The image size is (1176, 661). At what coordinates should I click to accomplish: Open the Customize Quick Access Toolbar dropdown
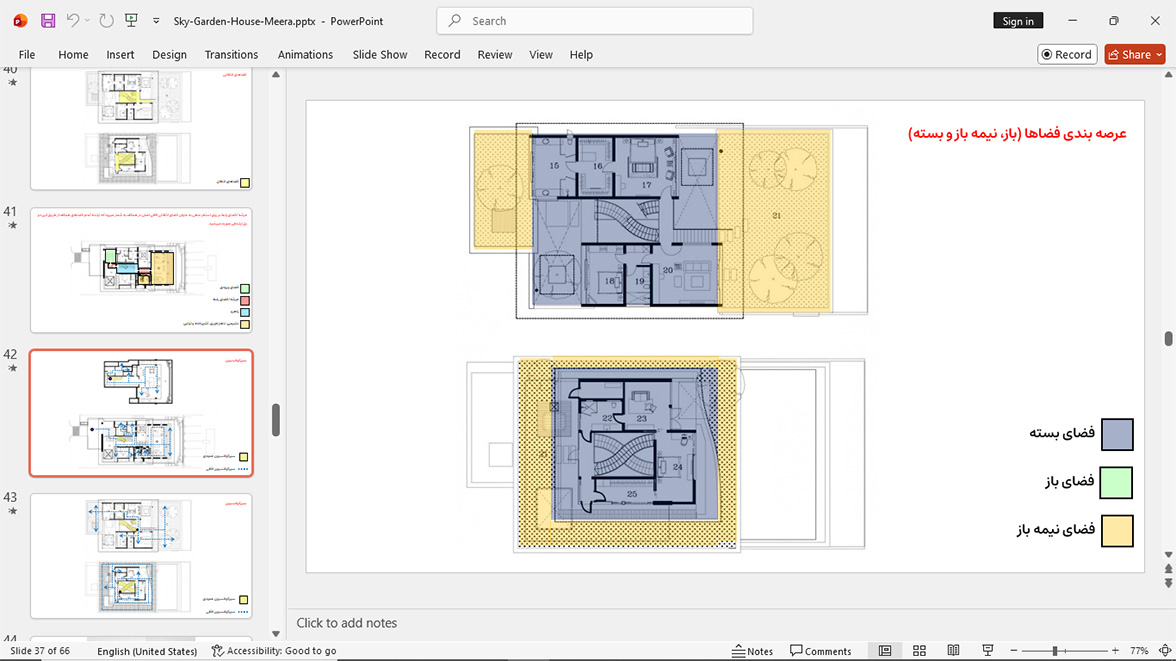(156, 21)
